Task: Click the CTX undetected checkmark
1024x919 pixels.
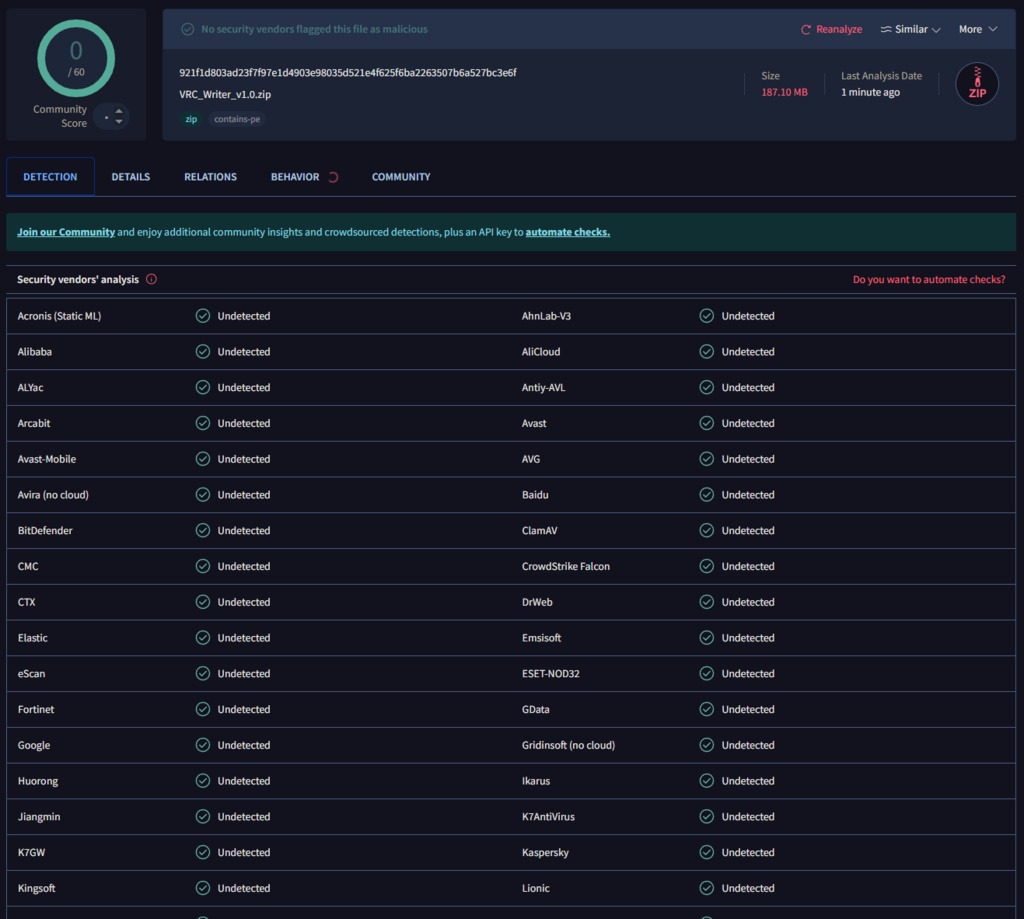Action: pyautogui.click(x=203, y=602)
